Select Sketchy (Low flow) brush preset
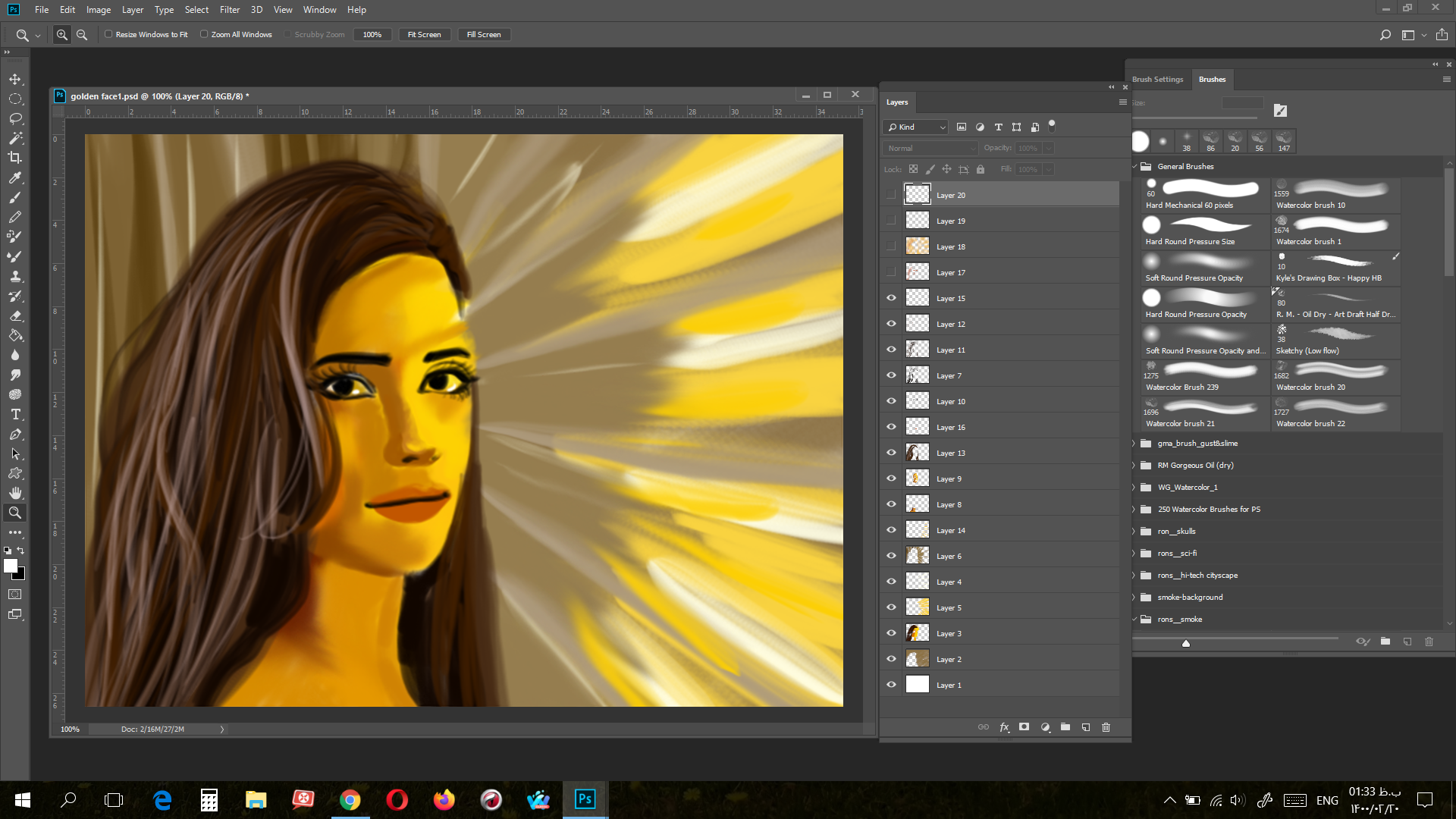The image size is (1456, 819). 1335,340
